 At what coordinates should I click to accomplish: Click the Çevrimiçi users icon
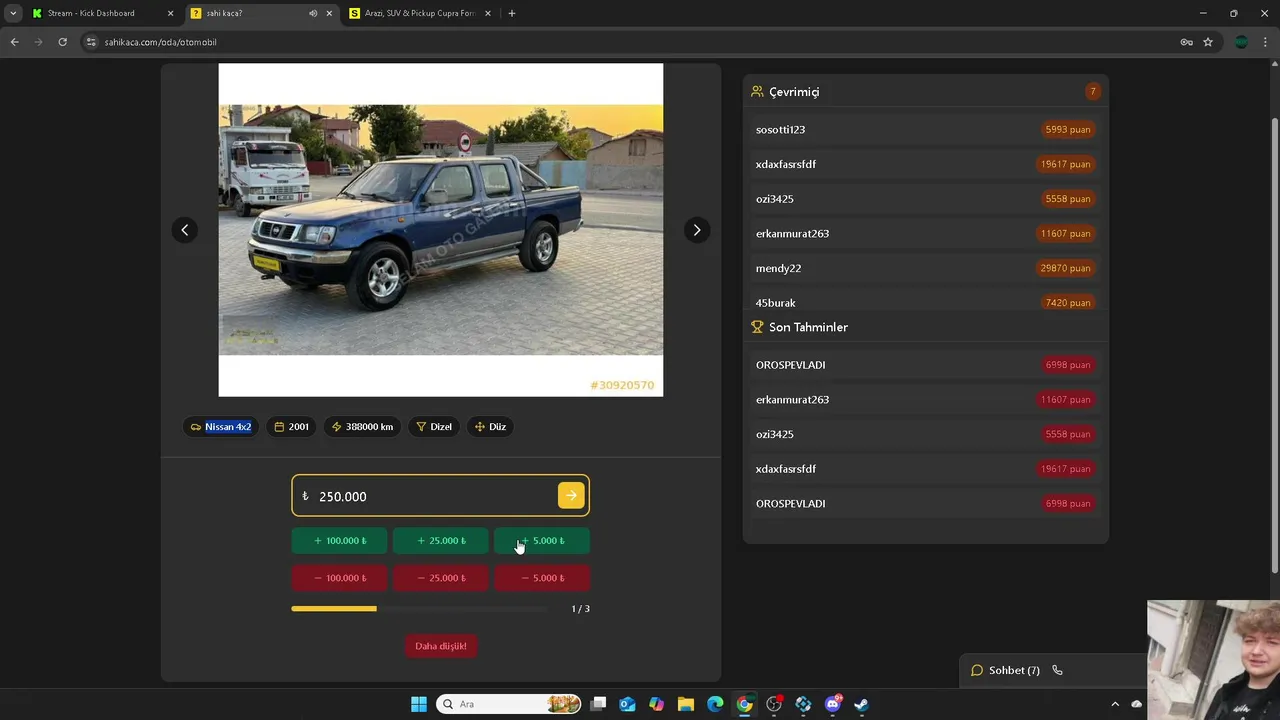pyautogui.click(x=757, y=92)
